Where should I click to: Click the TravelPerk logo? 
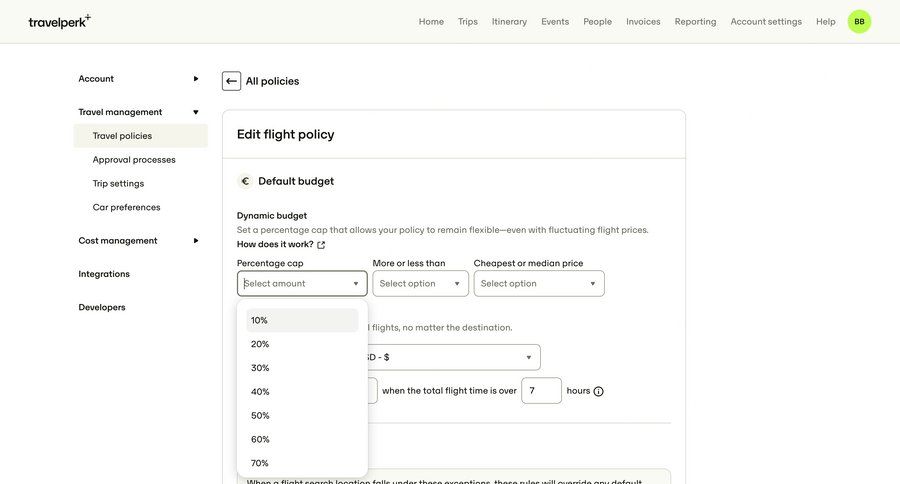click(x=59, y=21)
